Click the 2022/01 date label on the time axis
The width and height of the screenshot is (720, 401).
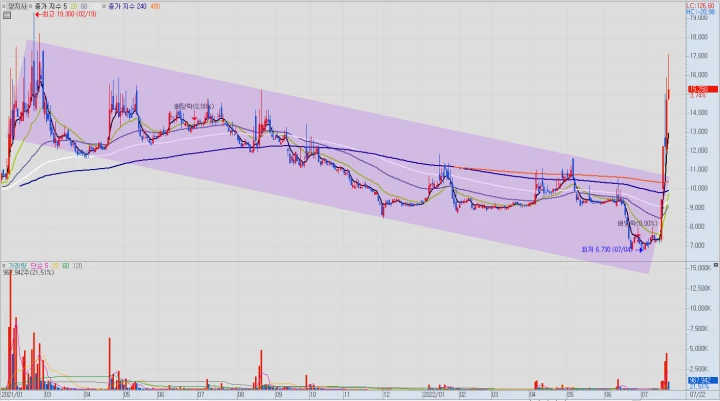(434, 395)
